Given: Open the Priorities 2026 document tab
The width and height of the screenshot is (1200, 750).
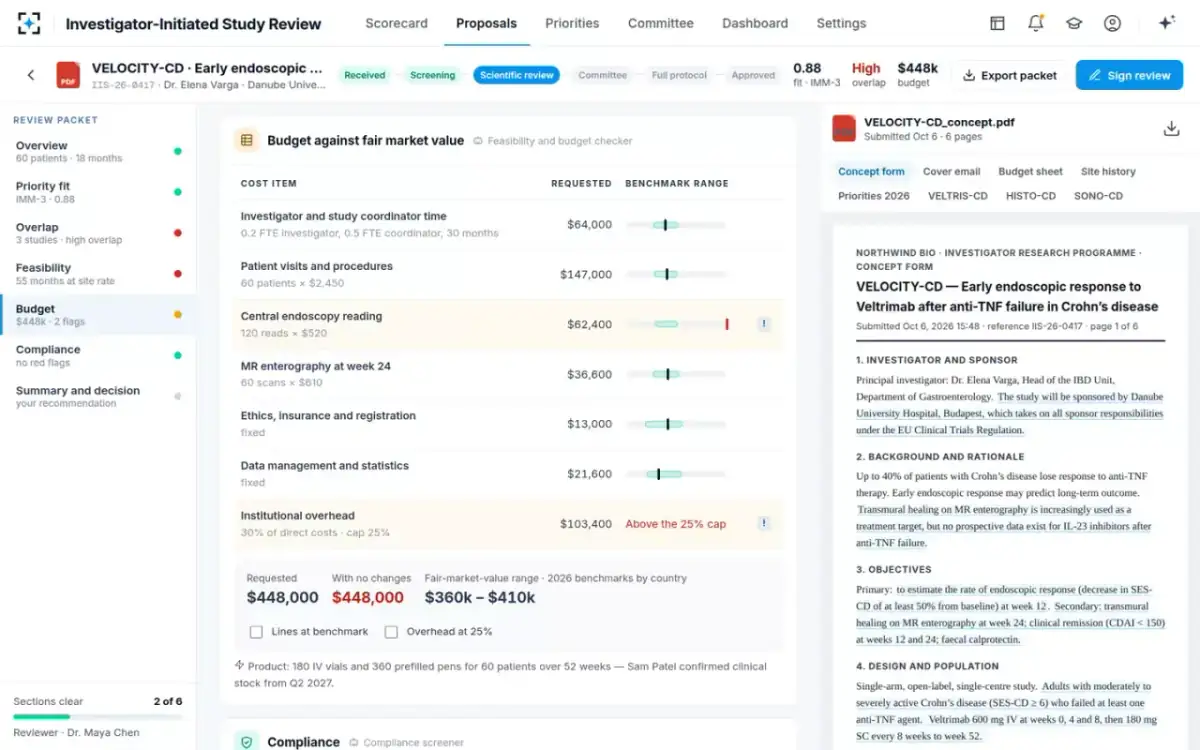Looking at the screenshot, I should click(874, 196).
